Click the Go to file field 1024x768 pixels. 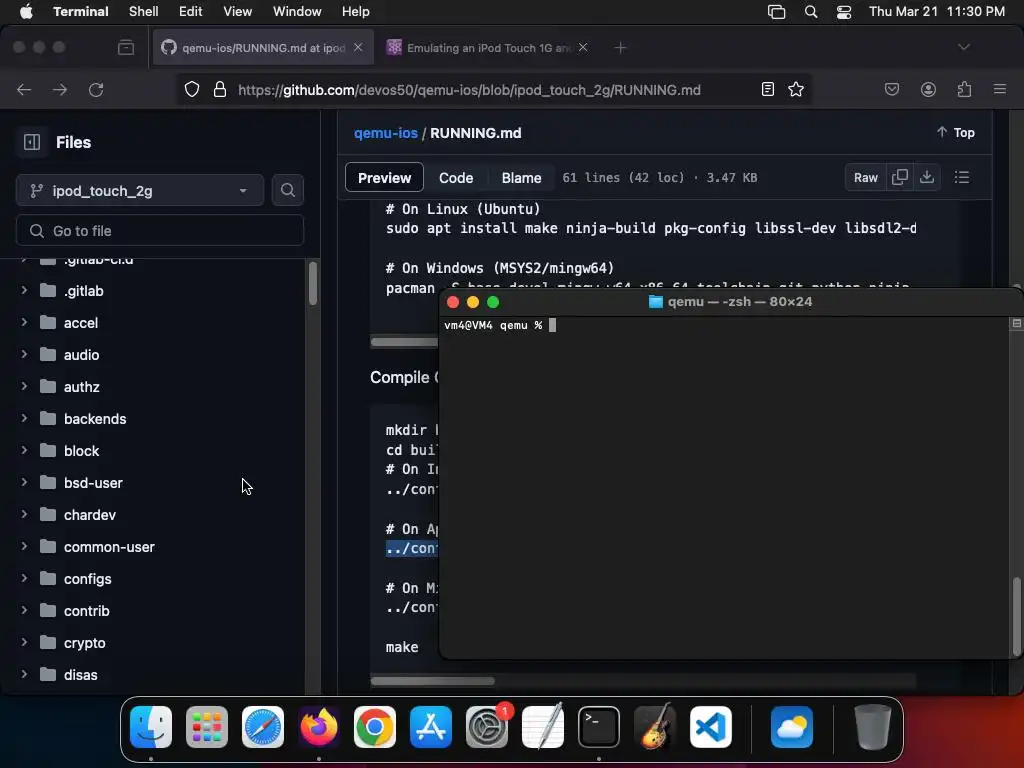160,231
